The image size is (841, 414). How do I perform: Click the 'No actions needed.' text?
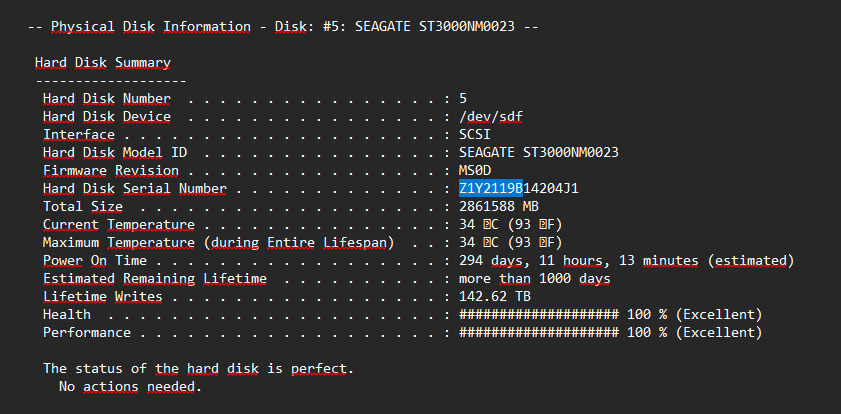130,387
